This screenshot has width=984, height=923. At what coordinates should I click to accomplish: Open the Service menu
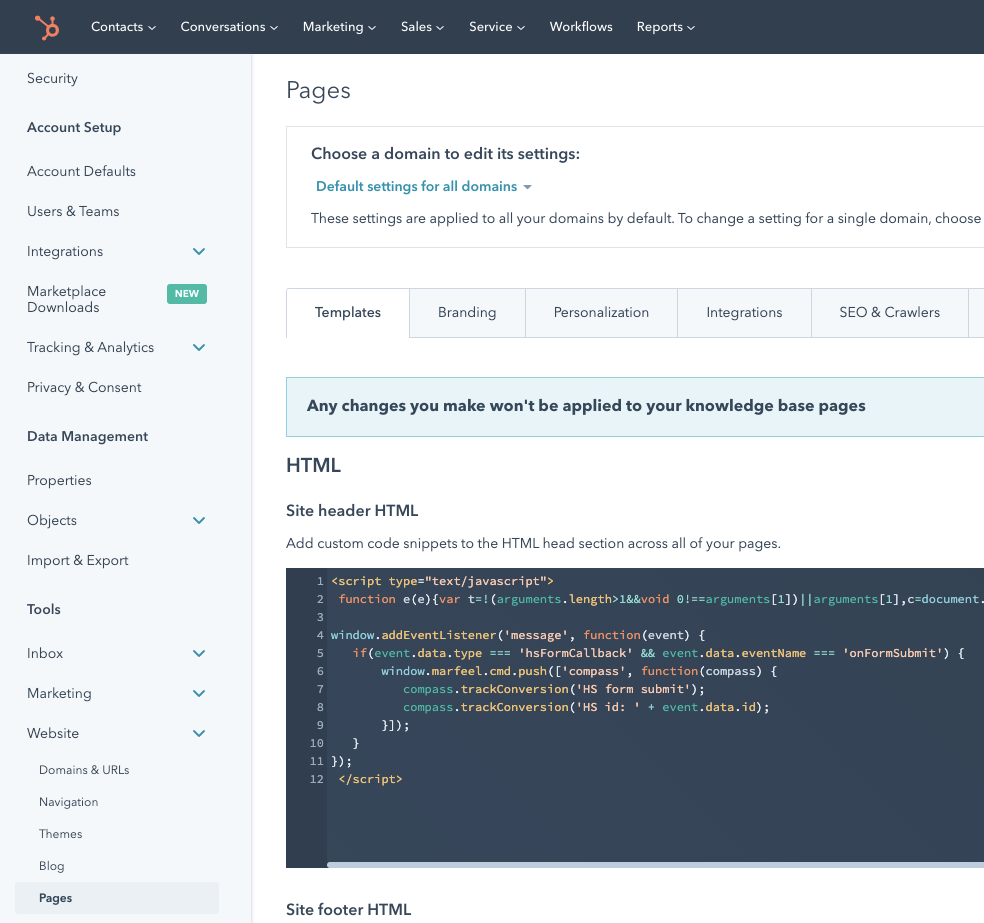[497, 27]
